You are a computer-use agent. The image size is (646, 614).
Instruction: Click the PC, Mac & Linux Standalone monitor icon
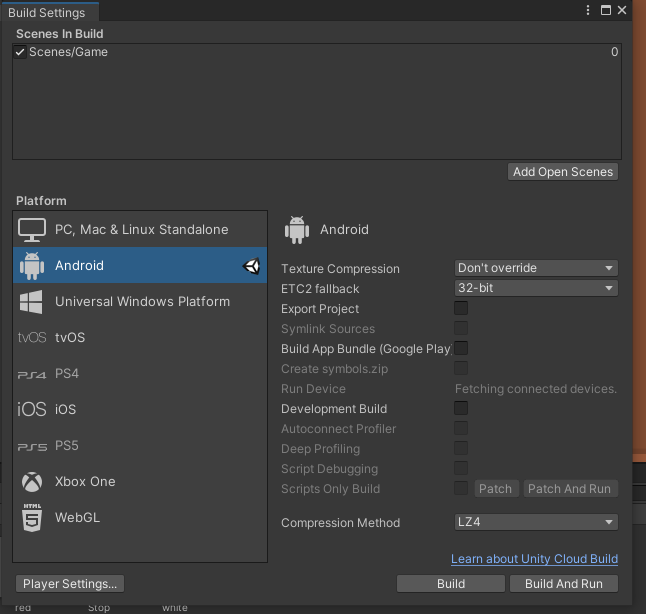32,230
